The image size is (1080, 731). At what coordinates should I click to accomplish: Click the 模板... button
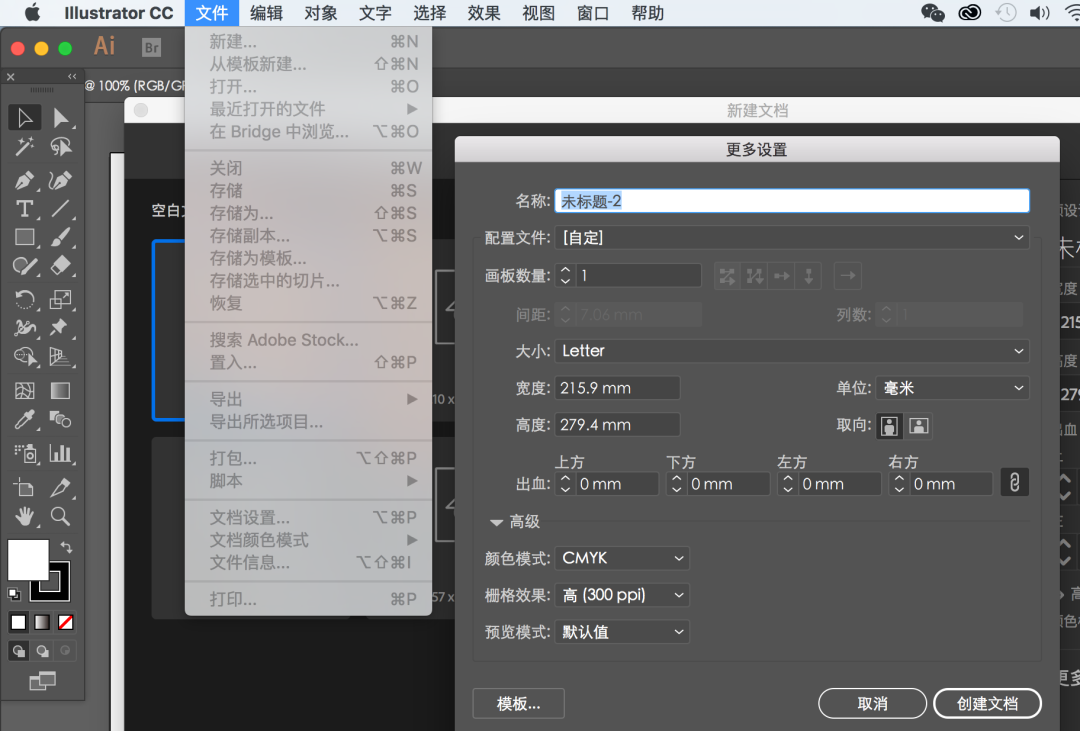pos(519,703)
